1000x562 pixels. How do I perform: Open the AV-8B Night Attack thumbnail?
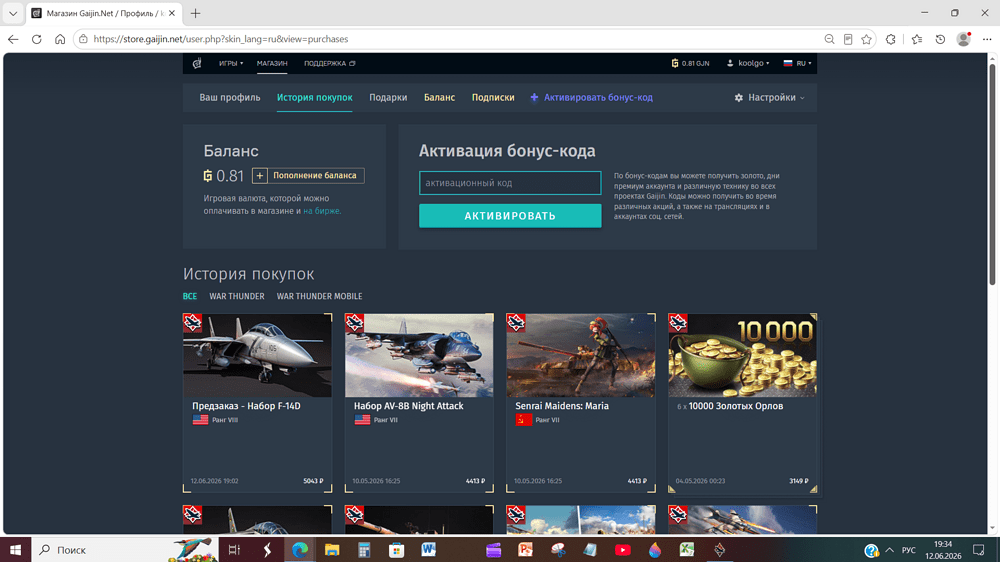[x=419, y=355]
